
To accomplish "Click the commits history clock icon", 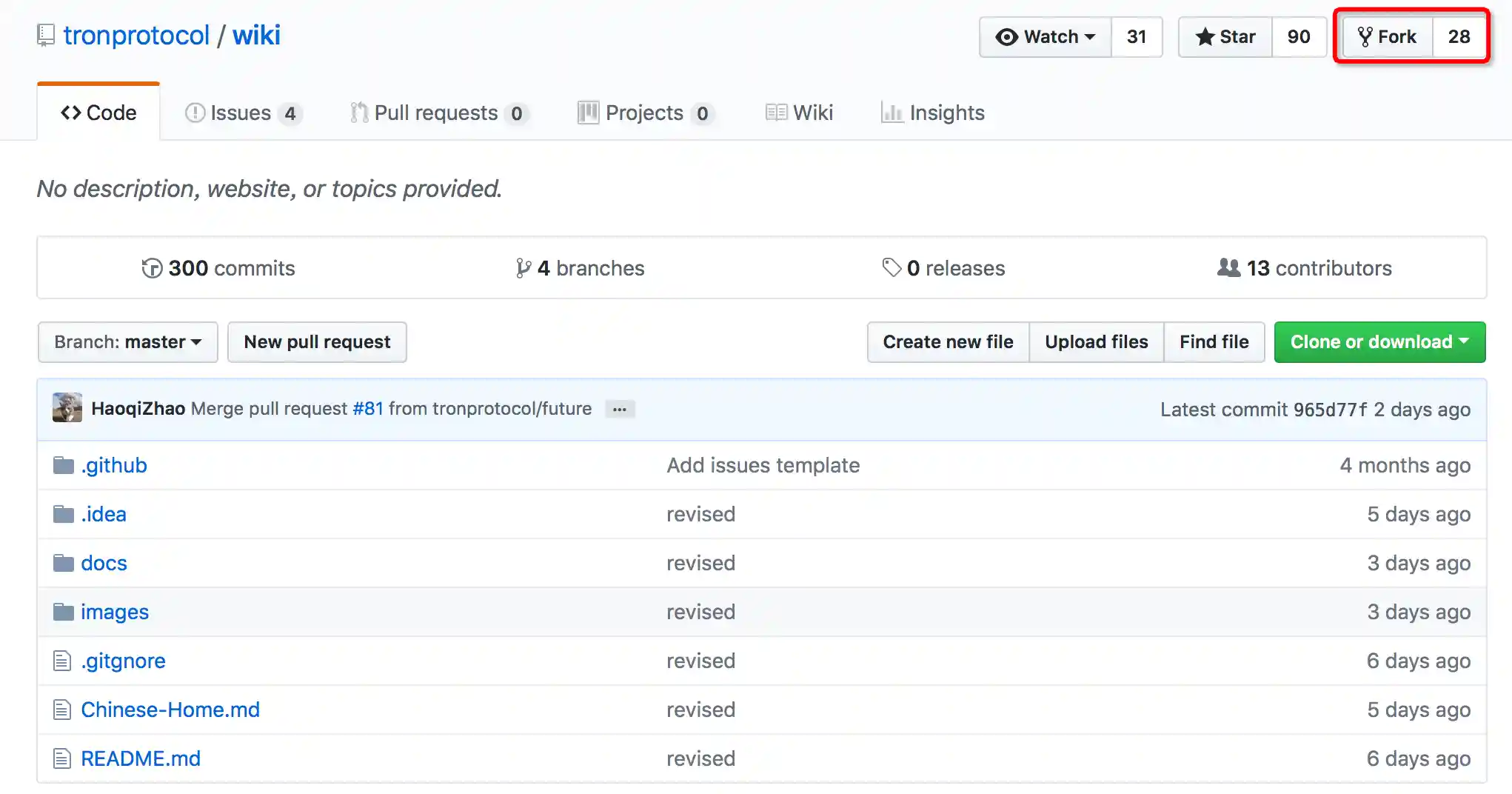I will point(152,268).
